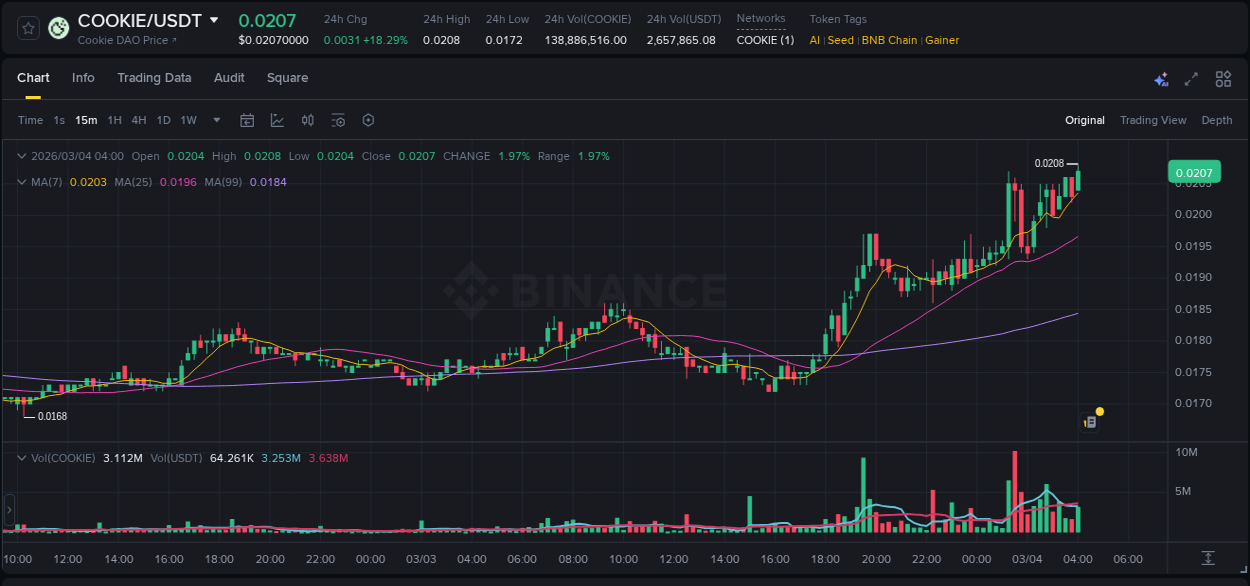The image size is (1250, 586).
Task: Select the 1H timeframe
Action: click(115, 120)
